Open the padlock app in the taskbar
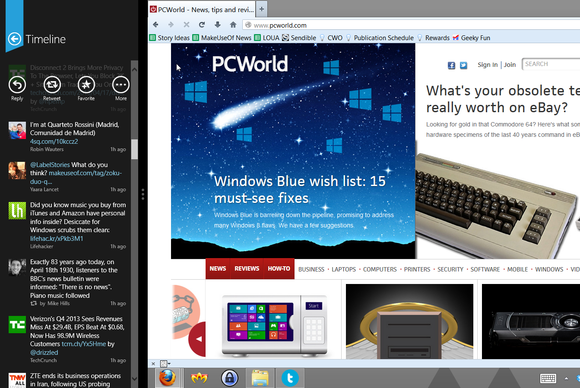580x388 pixels. coord(230,378)
